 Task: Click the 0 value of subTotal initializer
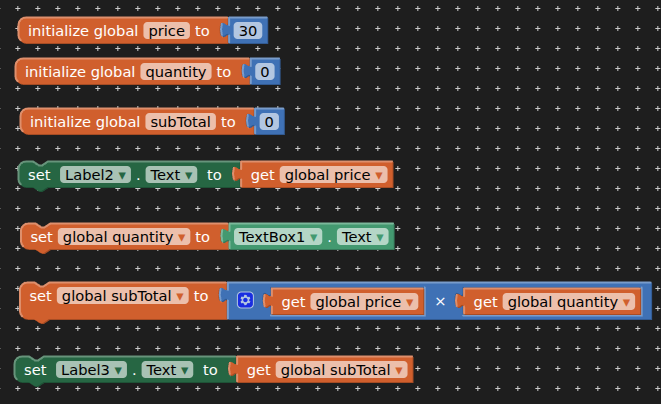269,122
